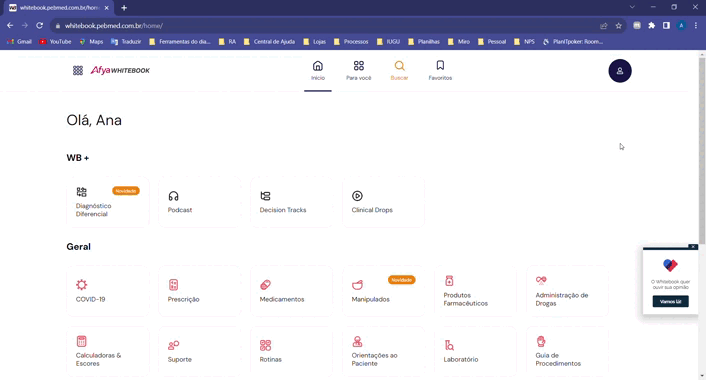Screen dimensions: 706x380
Task: Expand Central de Ajuda bookmark folder
Action: 269,41
